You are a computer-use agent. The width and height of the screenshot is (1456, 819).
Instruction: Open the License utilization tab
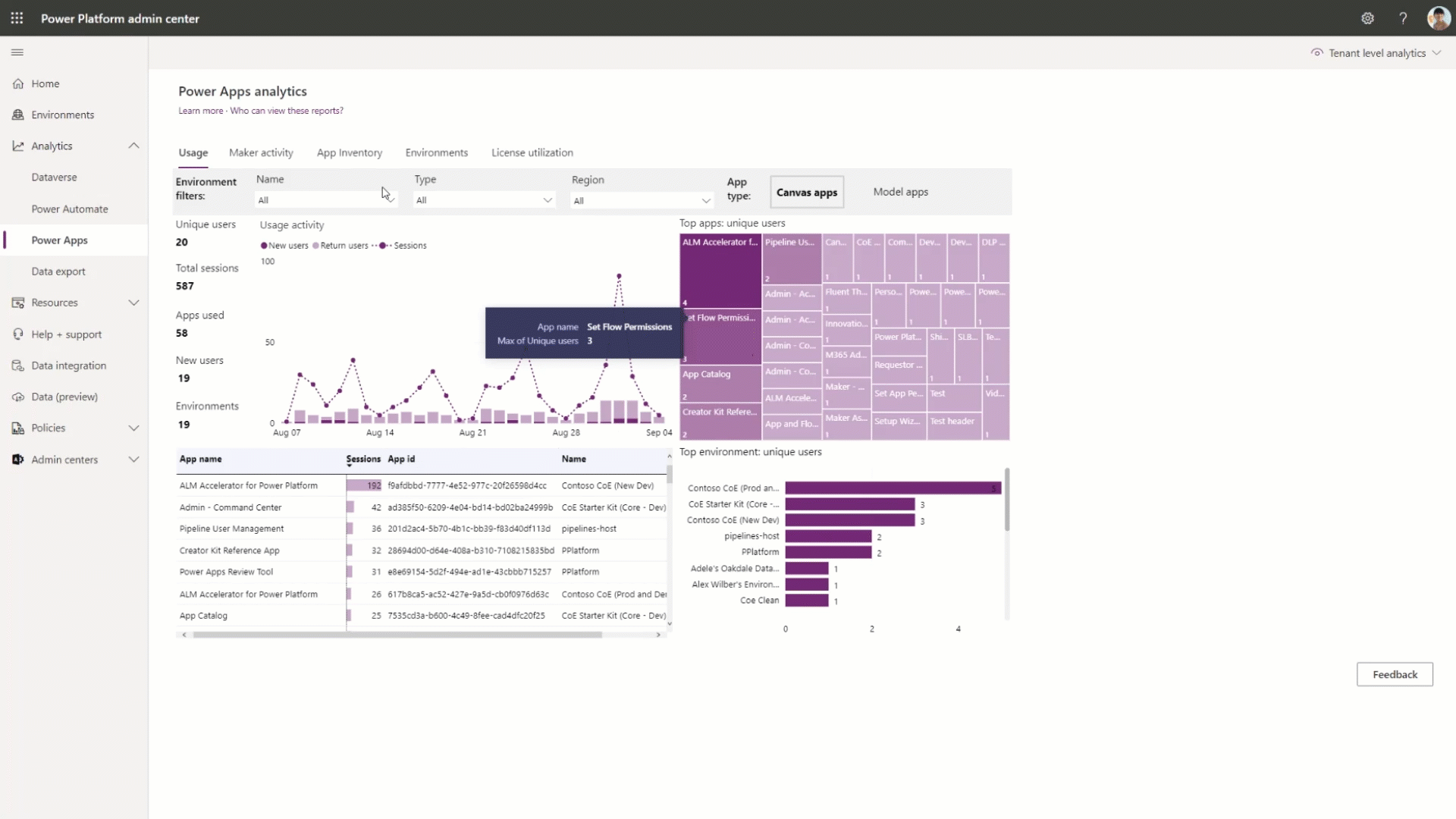532,152
